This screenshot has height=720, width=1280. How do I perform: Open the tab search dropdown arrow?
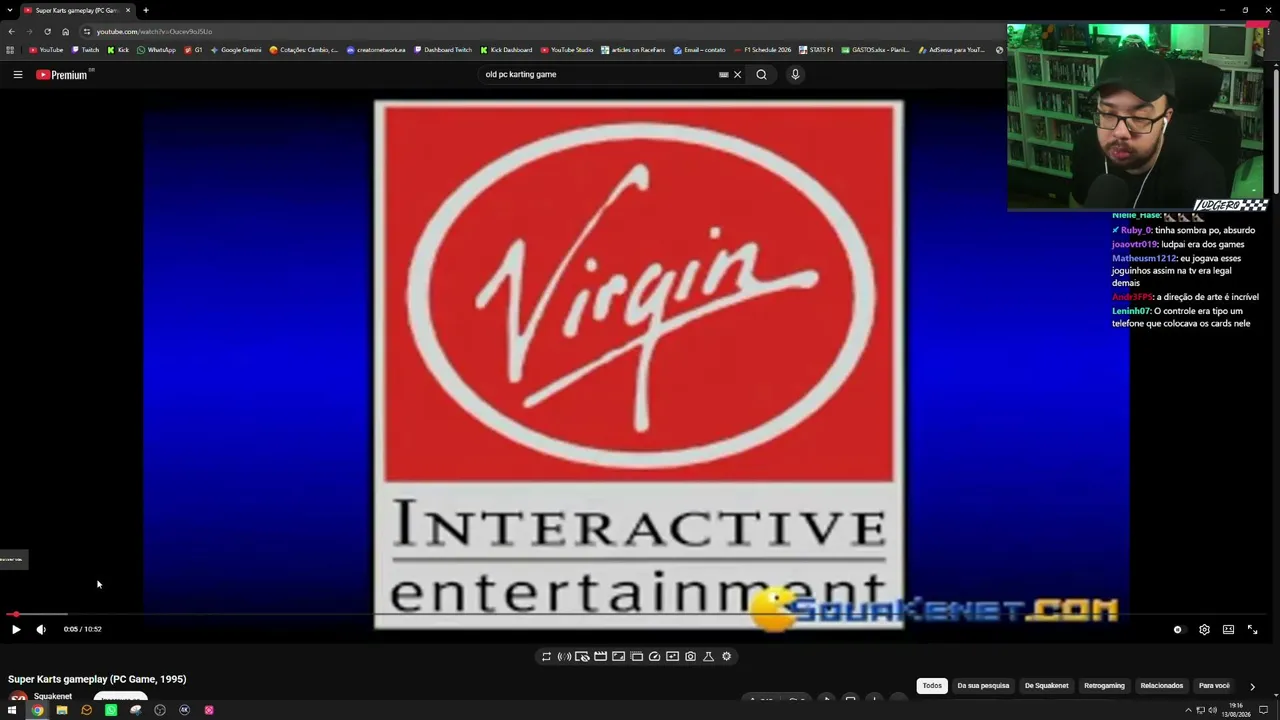pyautogui.click(x=9, y=10)
